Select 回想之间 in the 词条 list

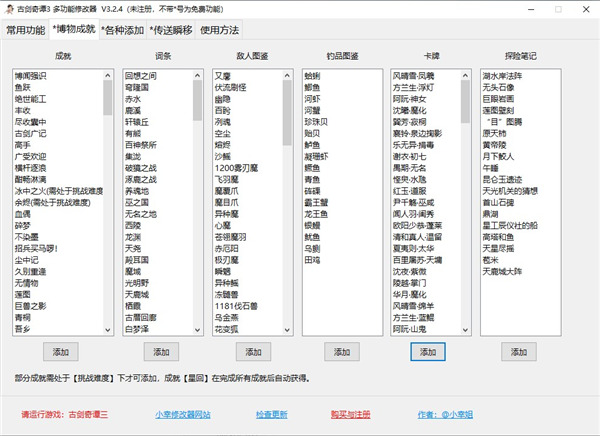point(141,76)
